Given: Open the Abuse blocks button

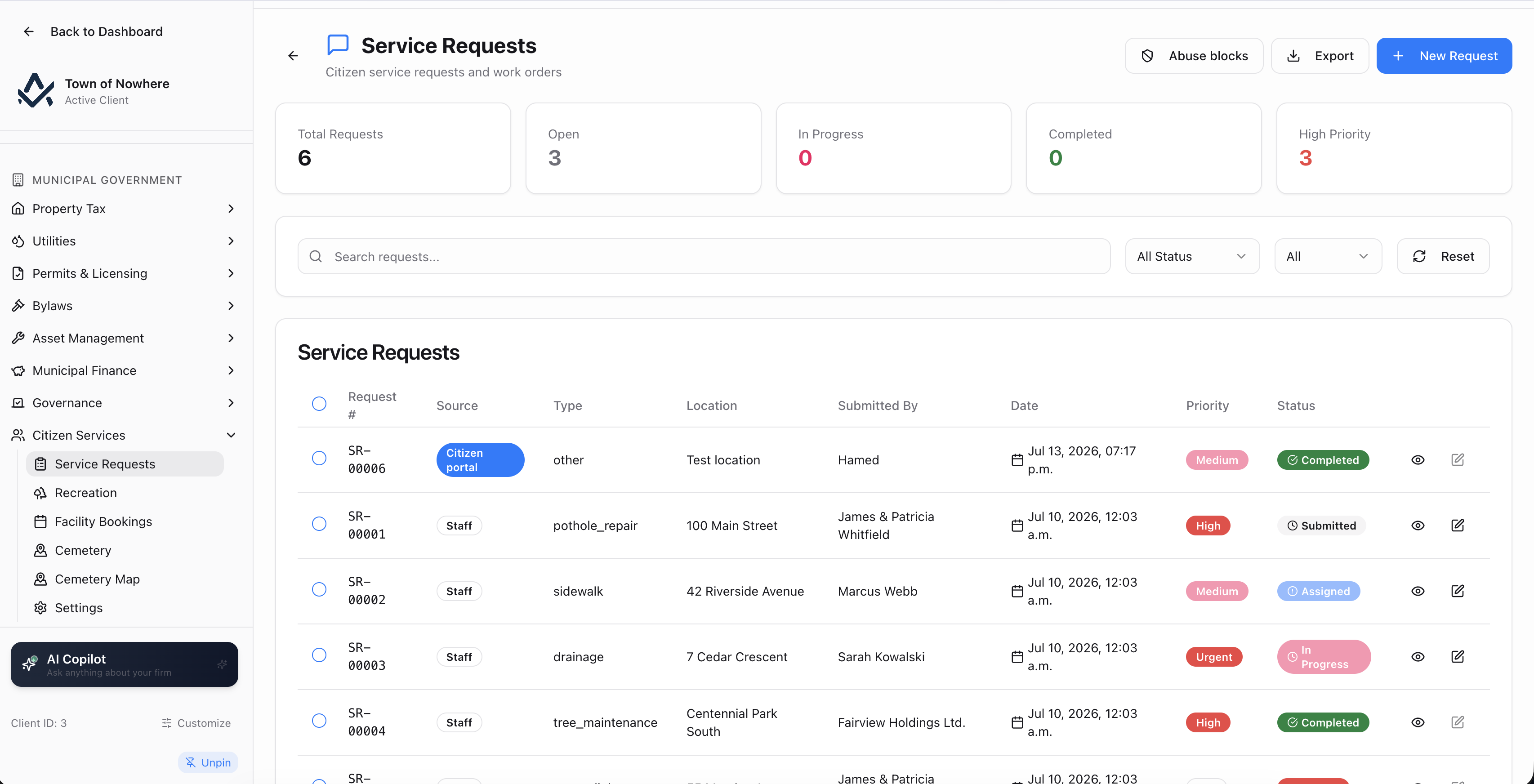Looking at the screenshot, I should (x=1193, y=56).
